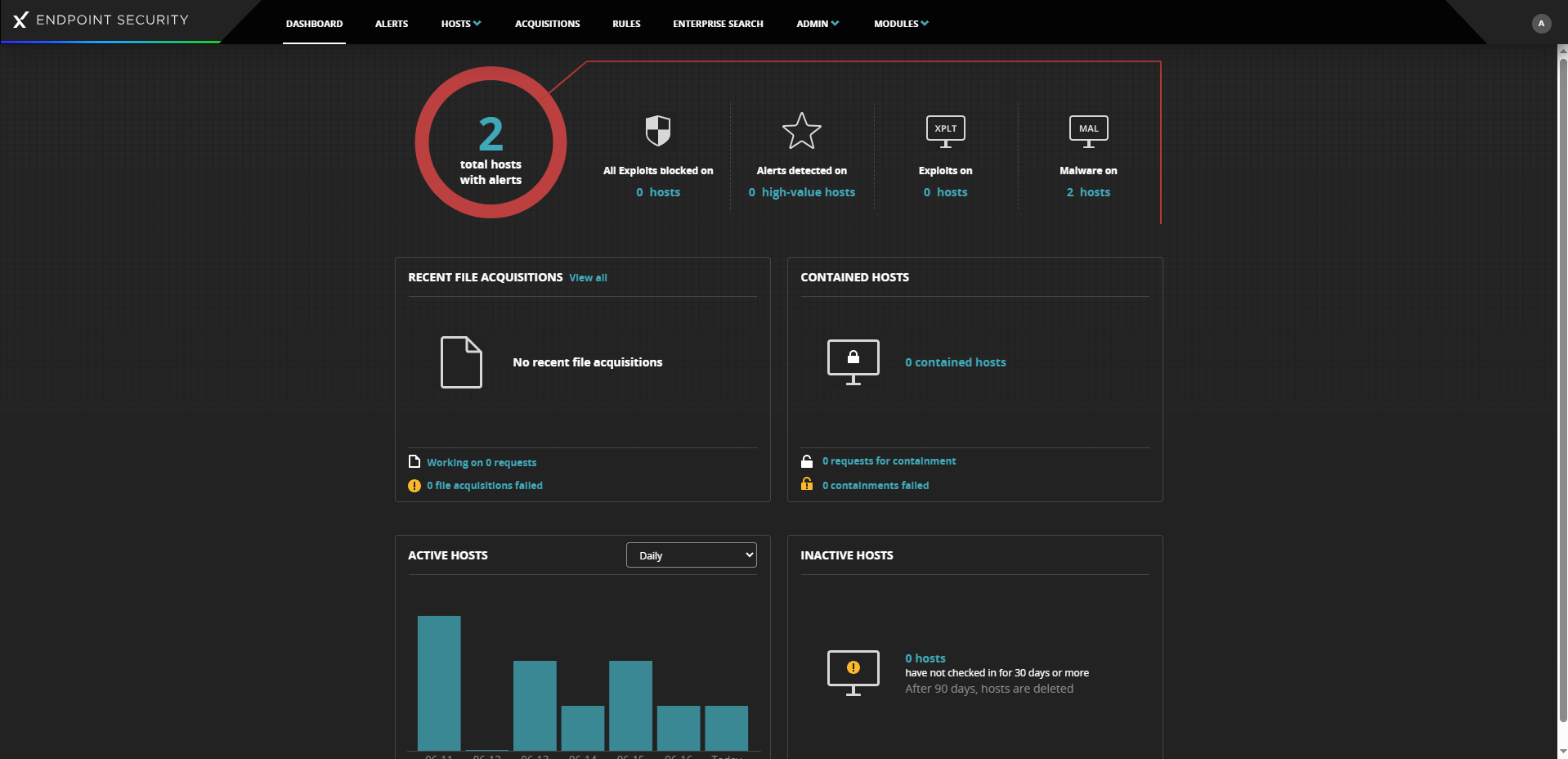Click the shield icon for blocked exploits
1568x759 pixels.
[x=657, y=131]
